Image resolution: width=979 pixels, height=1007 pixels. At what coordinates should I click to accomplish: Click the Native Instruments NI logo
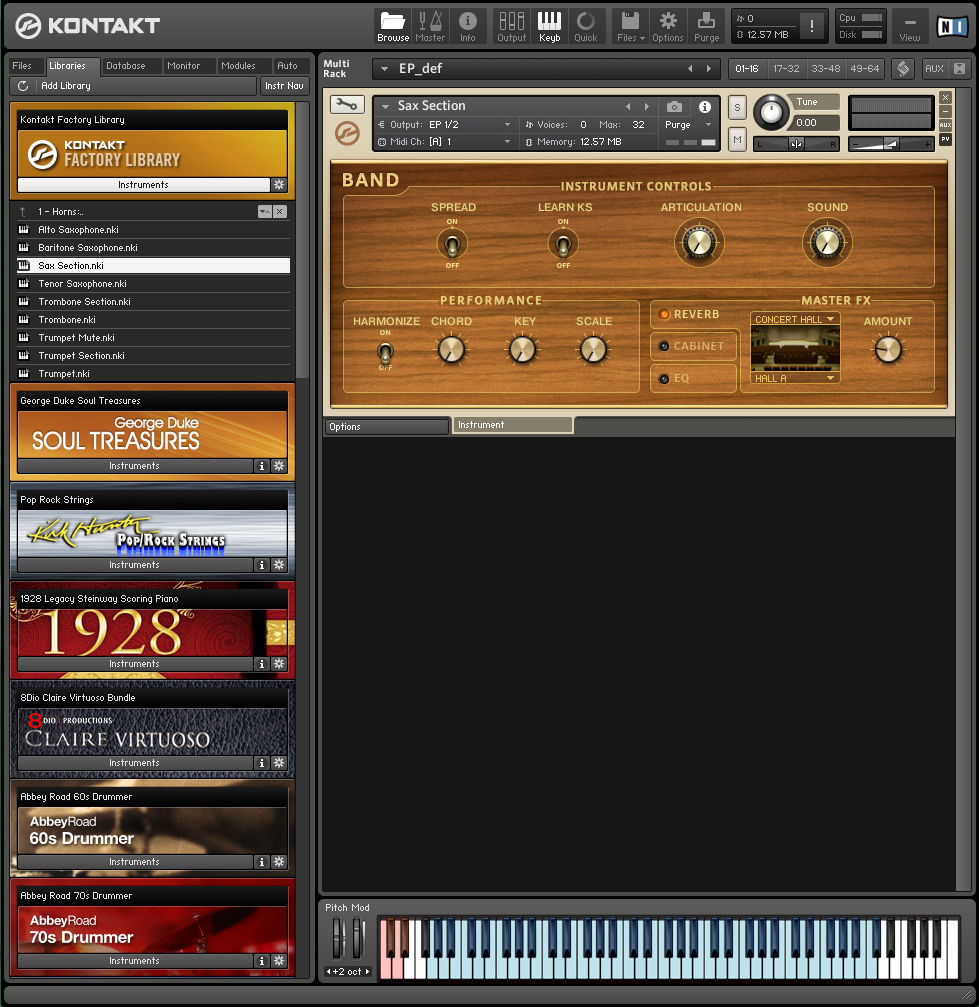[x=952, y=26]
